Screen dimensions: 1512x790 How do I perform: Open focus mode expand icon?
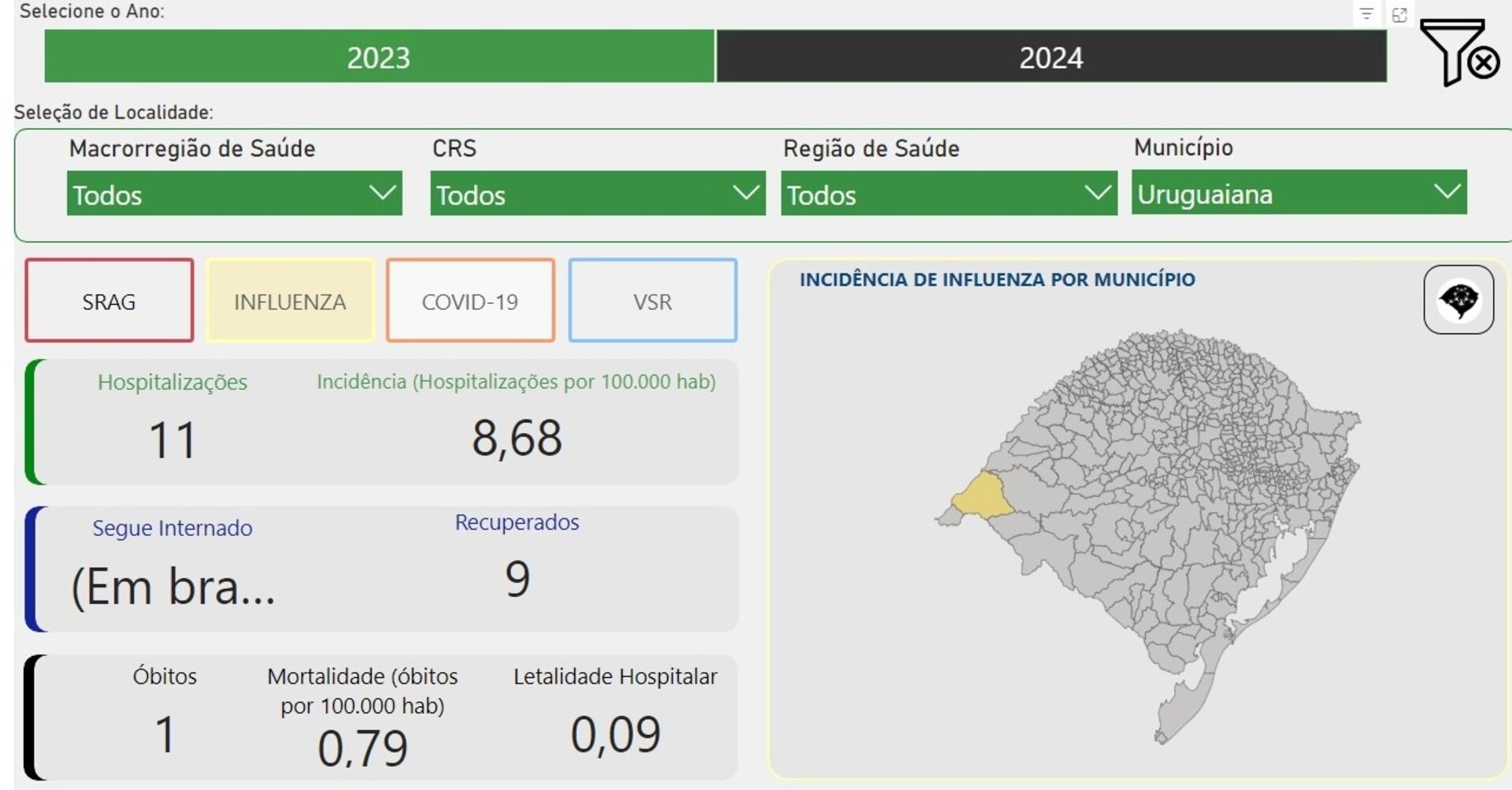click(1399, 14)
